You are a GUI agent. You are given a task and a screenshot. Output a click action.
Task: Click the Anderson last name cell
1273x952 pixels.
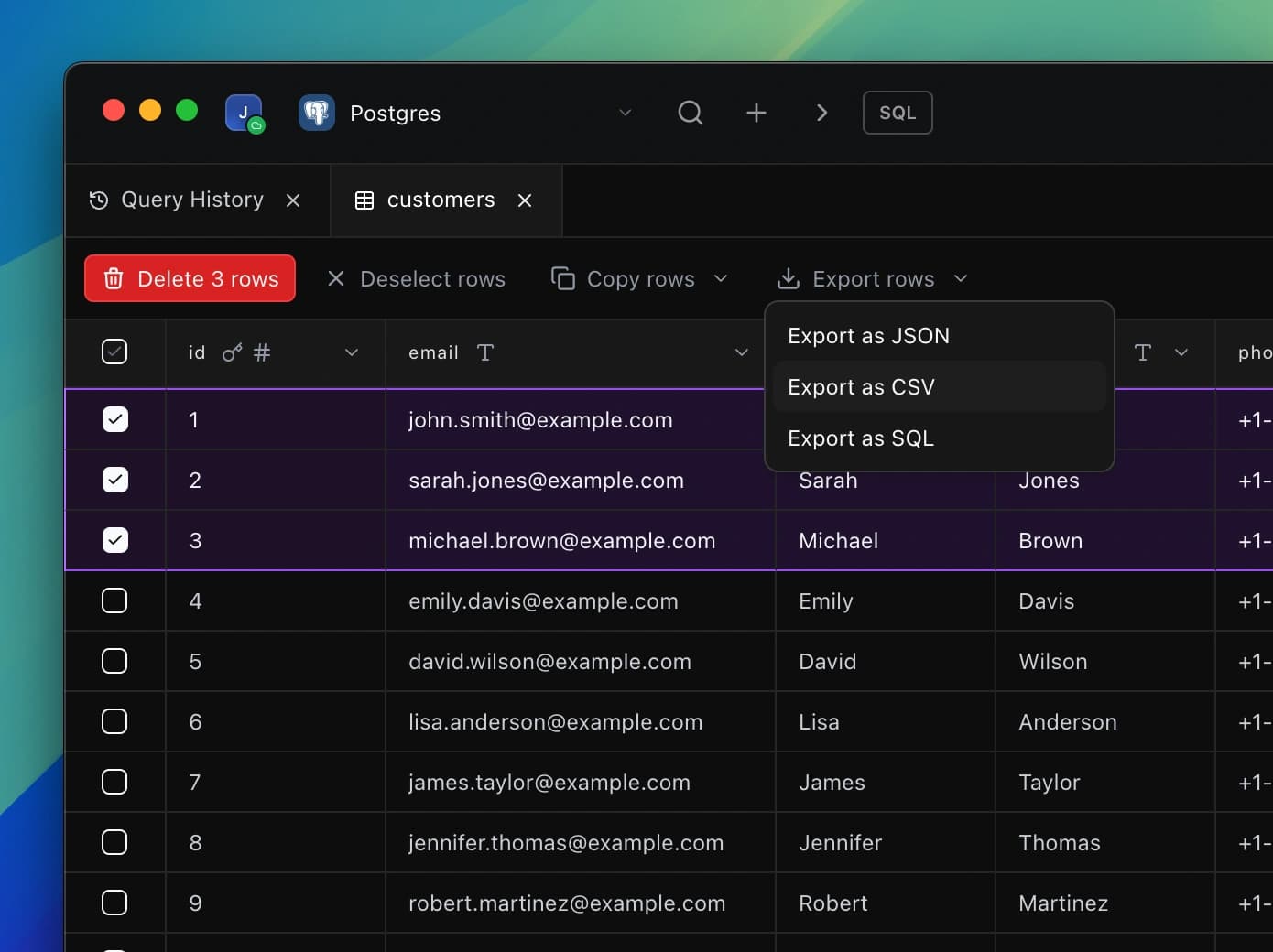[1105, 721]
